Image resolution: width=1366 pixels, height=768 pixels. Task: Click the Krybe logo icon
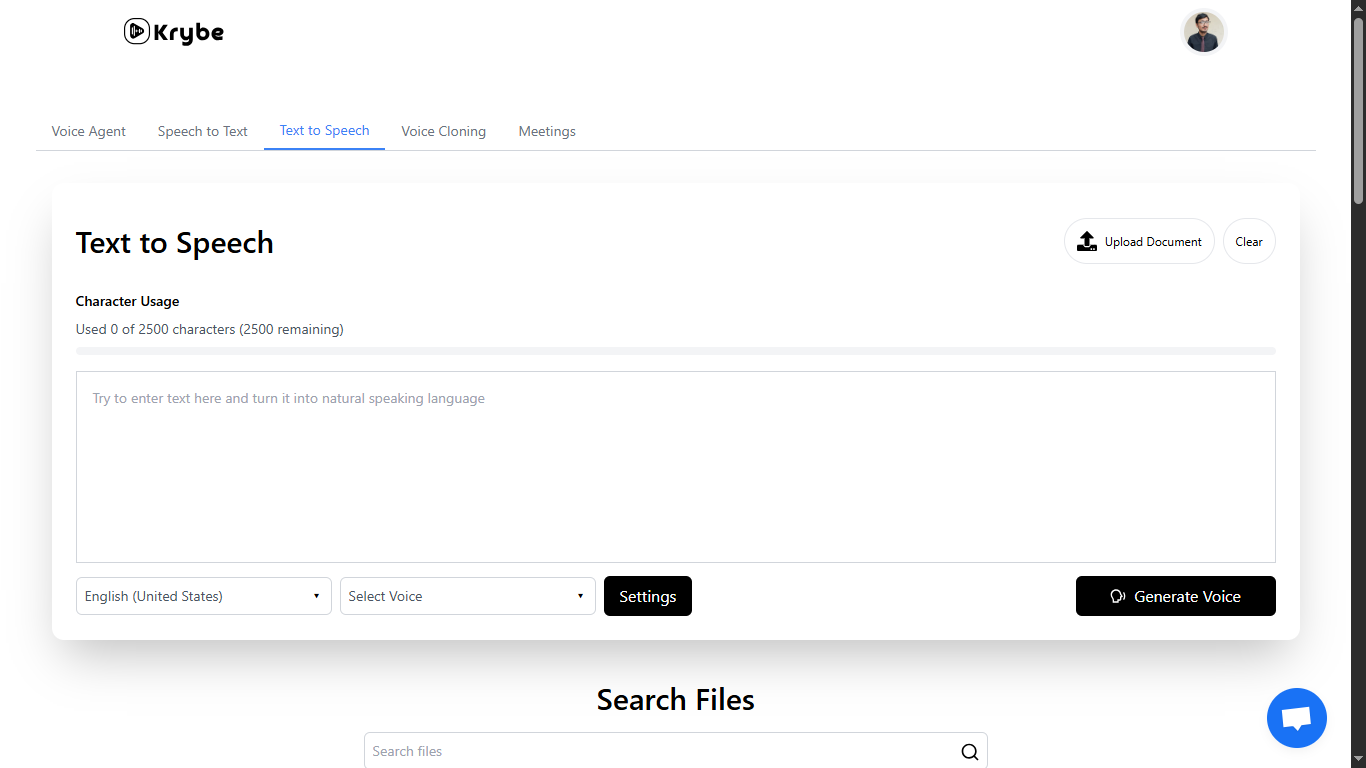[x=136, y=32]
